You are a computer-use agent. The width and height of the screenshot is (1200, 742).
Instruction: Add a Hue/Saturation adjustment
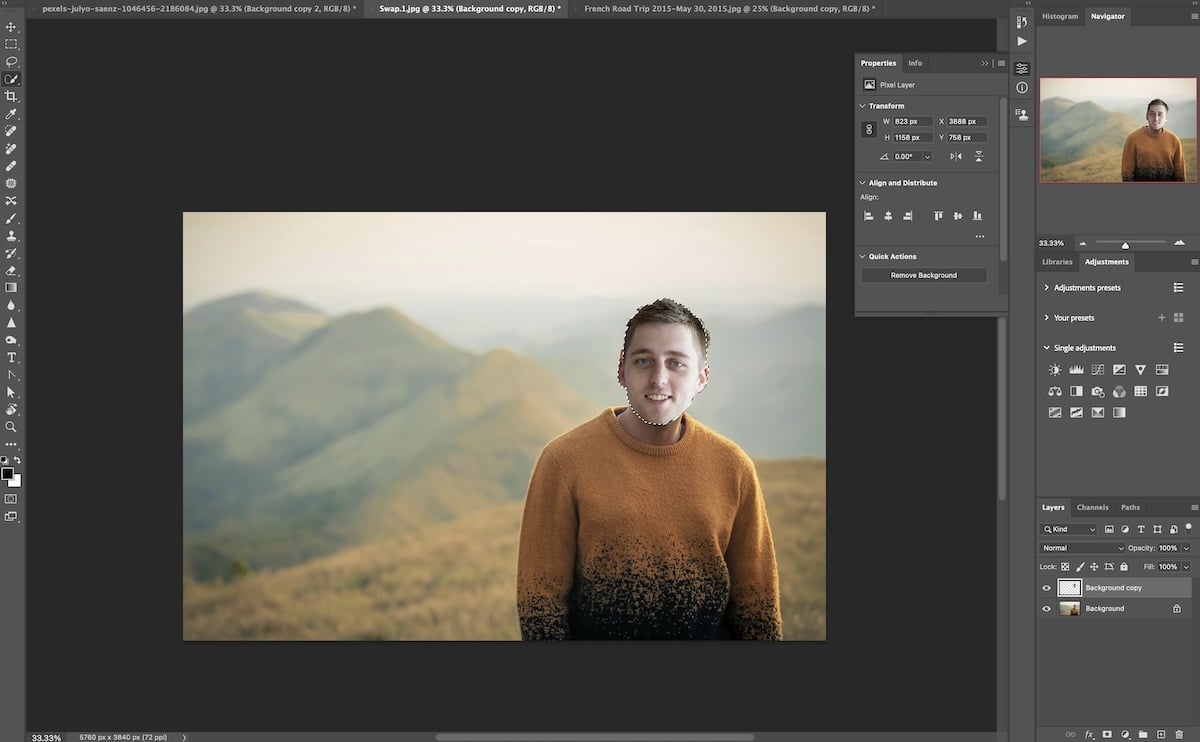[x=1162, y=368]
